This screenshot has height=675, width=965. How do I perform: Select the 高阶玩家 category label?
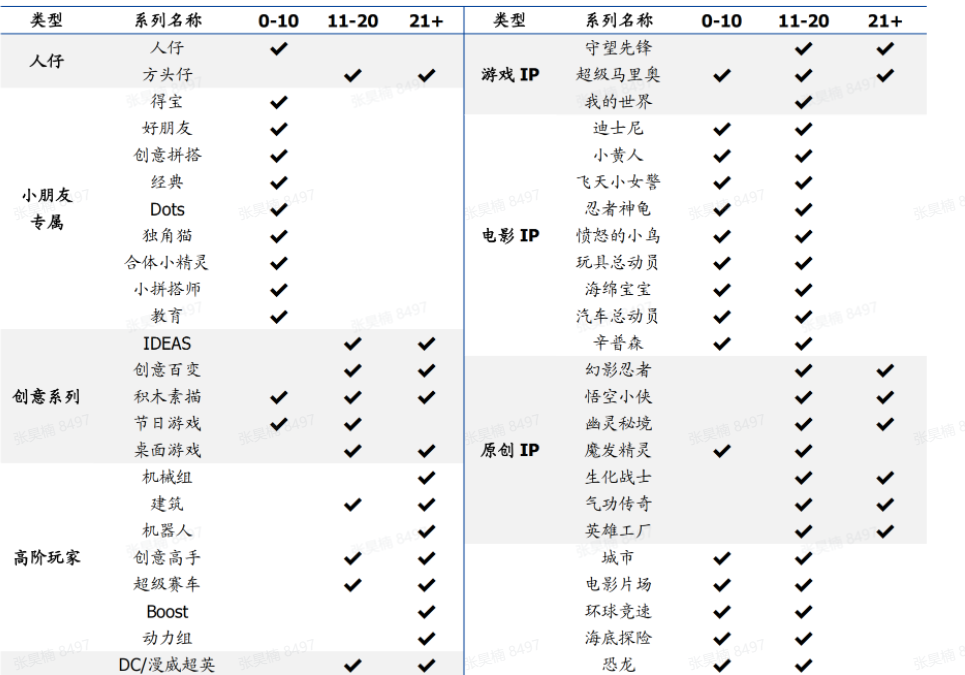tap(47, 558)
